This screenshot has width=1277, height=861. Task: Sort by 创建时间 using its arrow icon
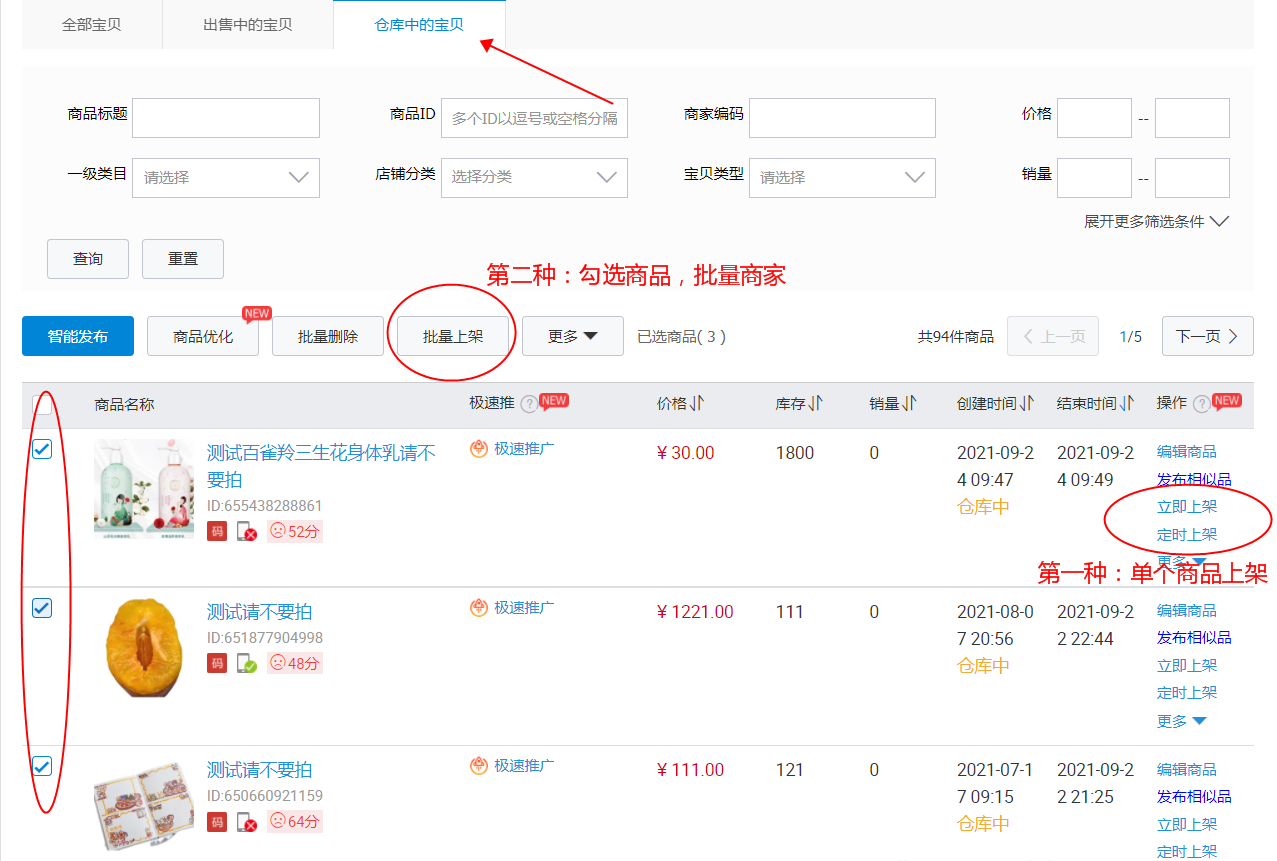pos(1027,403)
